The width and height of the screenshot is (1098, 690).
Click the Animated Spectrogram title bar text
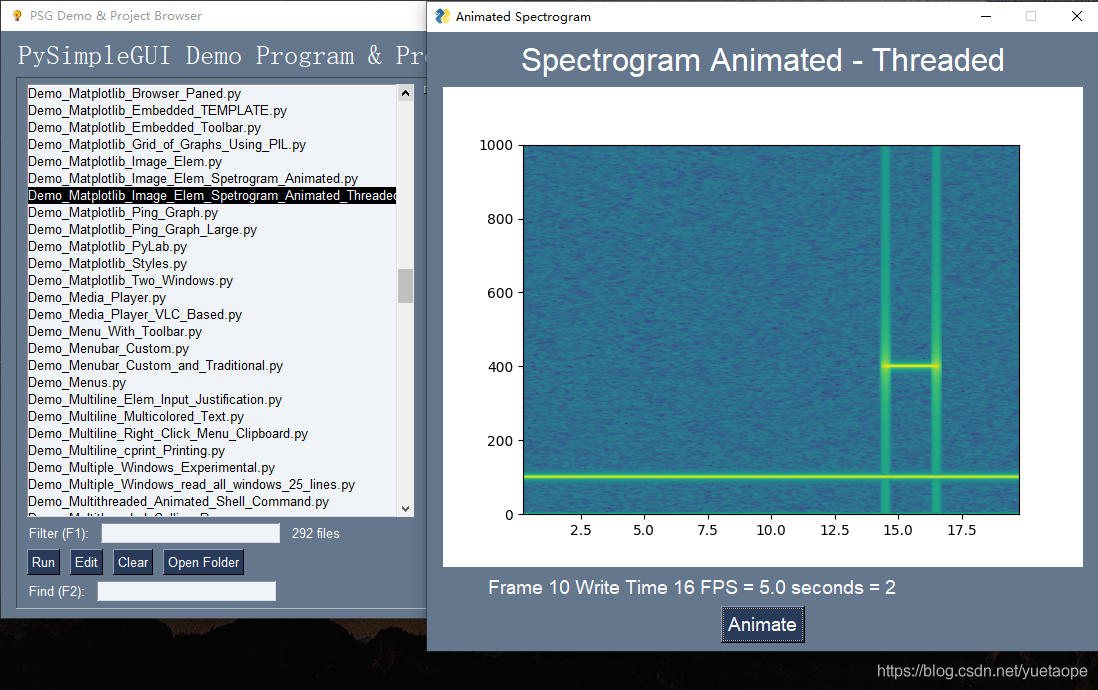[x=523, y=16]
